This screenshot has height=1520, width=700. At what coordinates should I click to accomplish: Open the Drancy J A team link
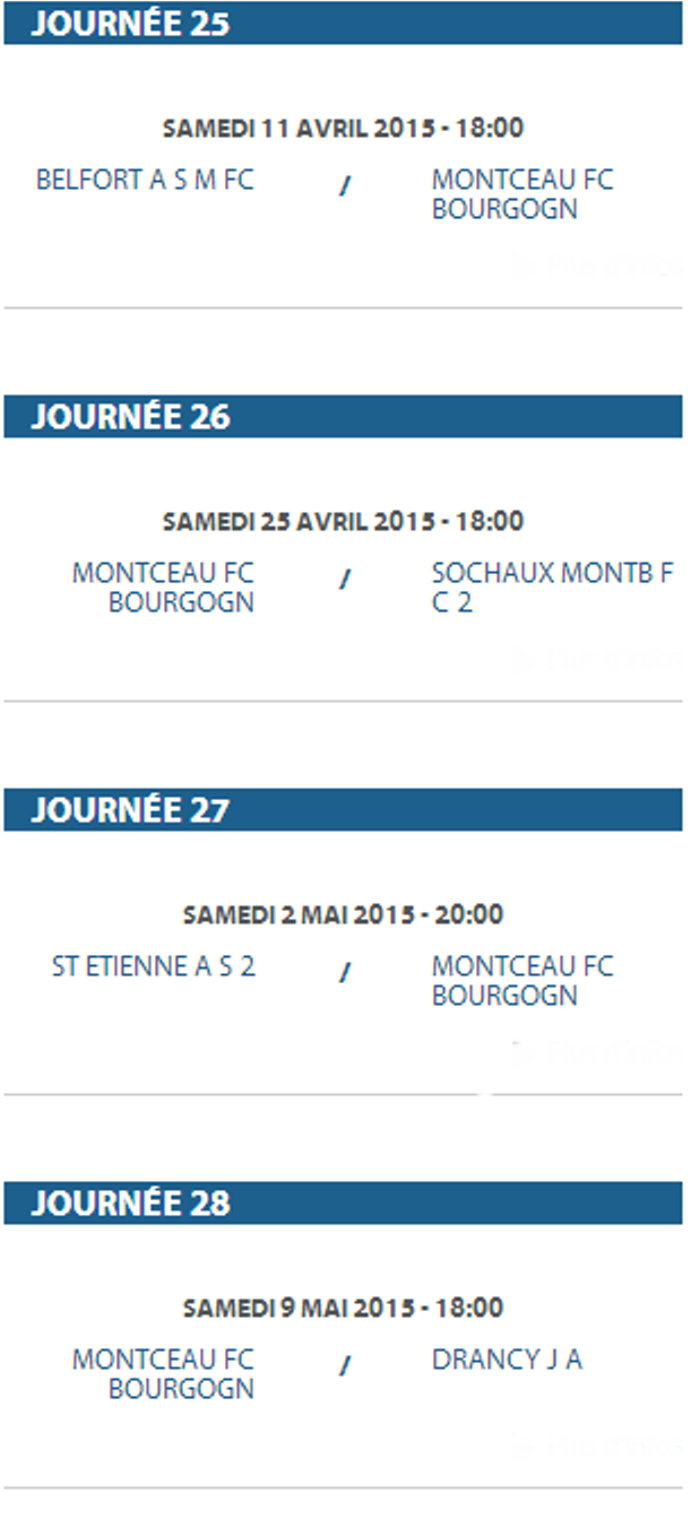[506, 1360]
